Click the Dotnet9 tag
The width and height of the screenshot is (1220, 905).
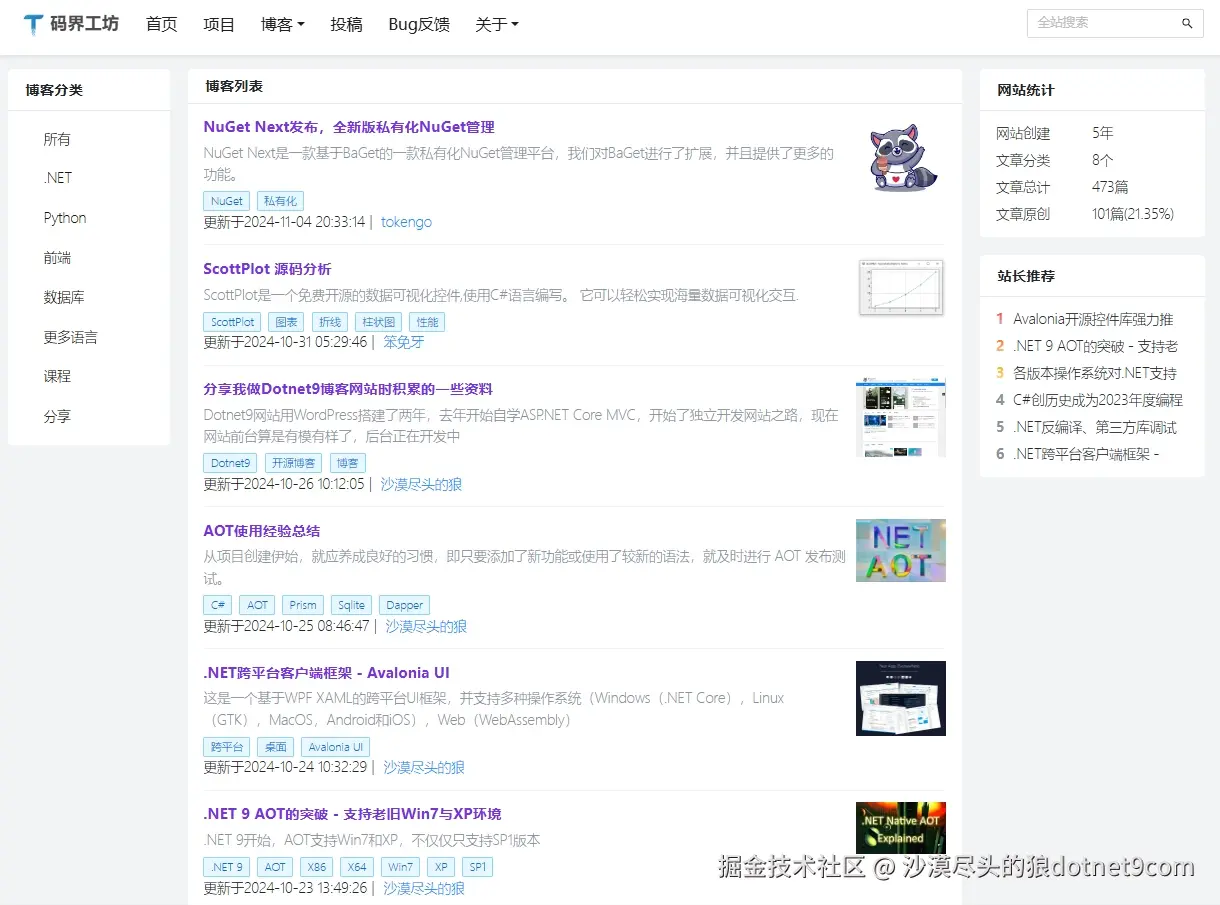[x=230, y=463]
